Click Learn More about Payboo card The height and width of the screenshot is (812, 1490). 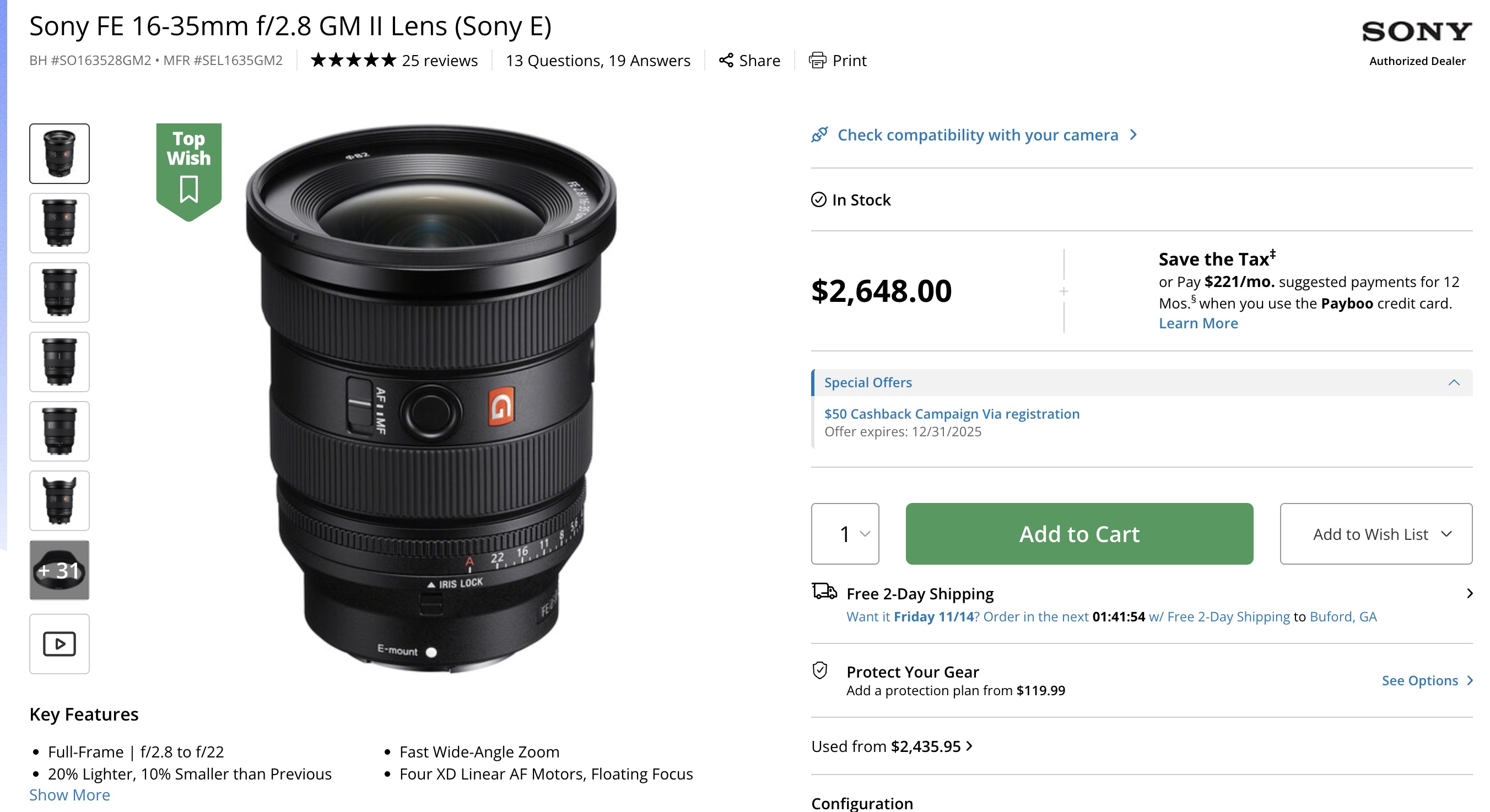point(1198,323)
